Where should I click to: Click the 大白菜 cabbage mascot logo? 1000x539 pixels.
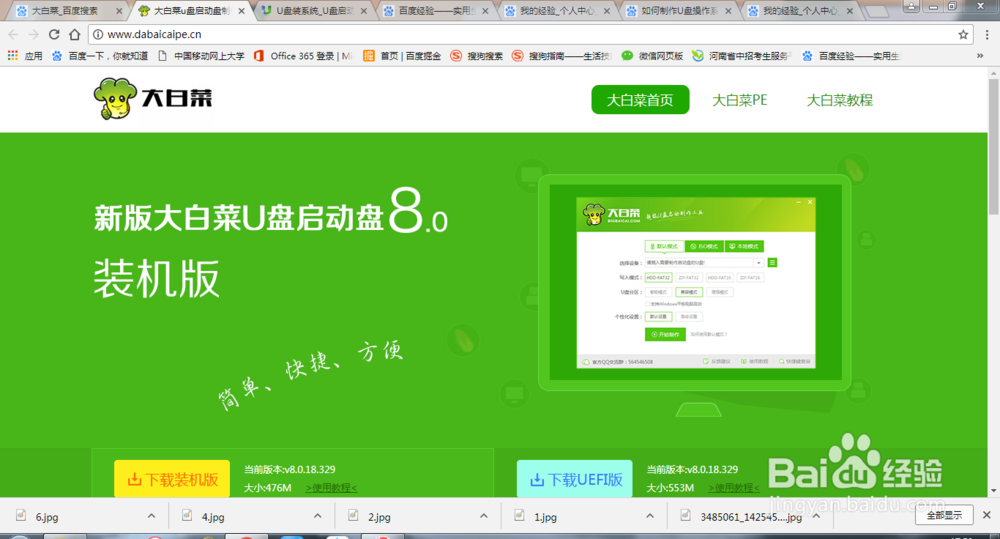point(115,98)
